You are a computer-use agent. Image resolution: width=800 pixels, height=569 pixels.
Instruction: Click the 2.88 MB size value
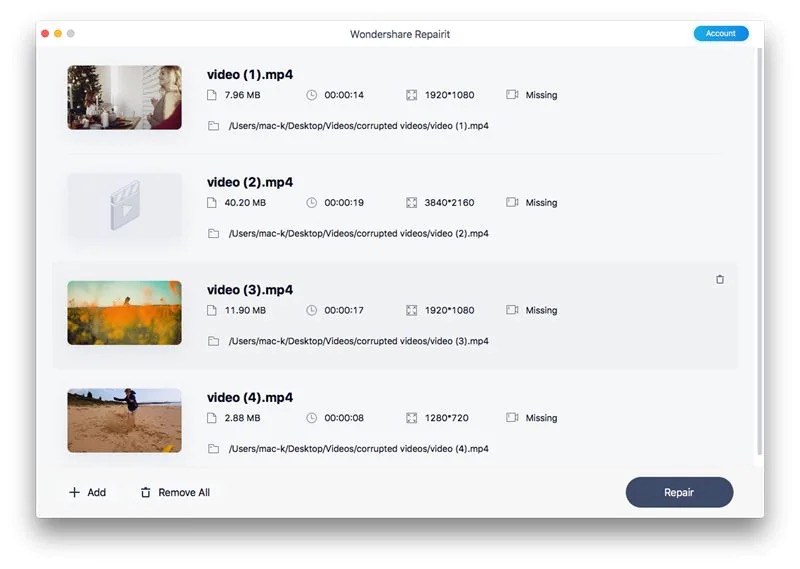[x=242, y=418]
